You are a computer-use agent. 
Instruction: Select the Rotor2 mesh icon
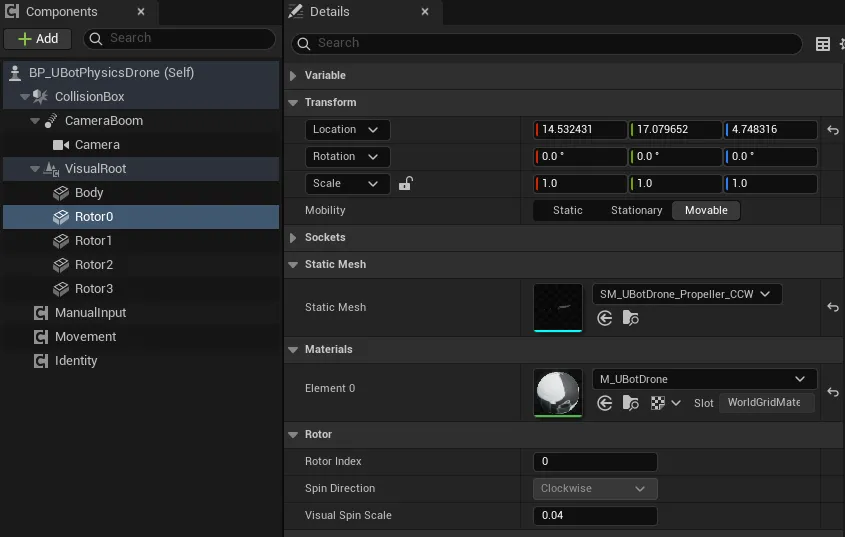point(61,265)
